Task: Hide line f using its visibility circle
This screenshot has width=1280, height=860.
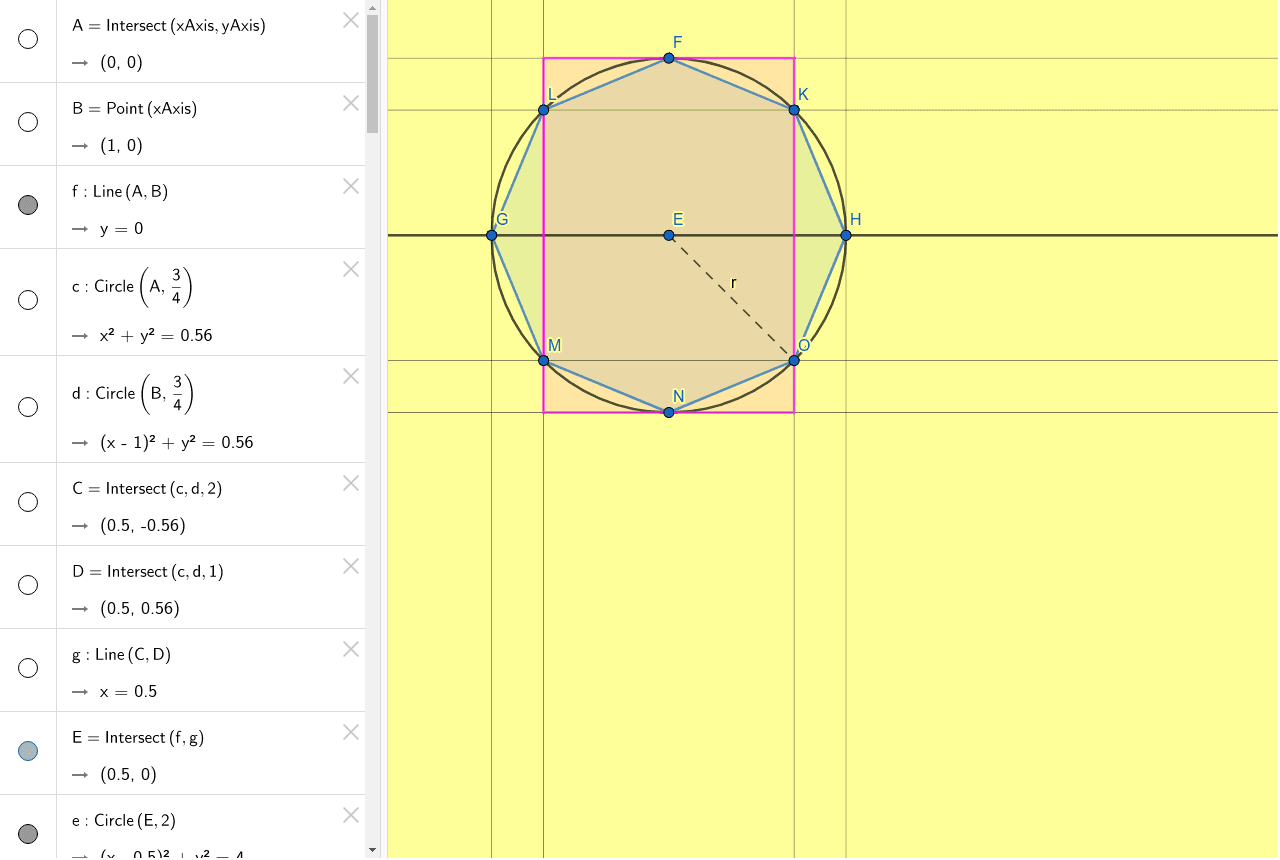Action: 27,205
